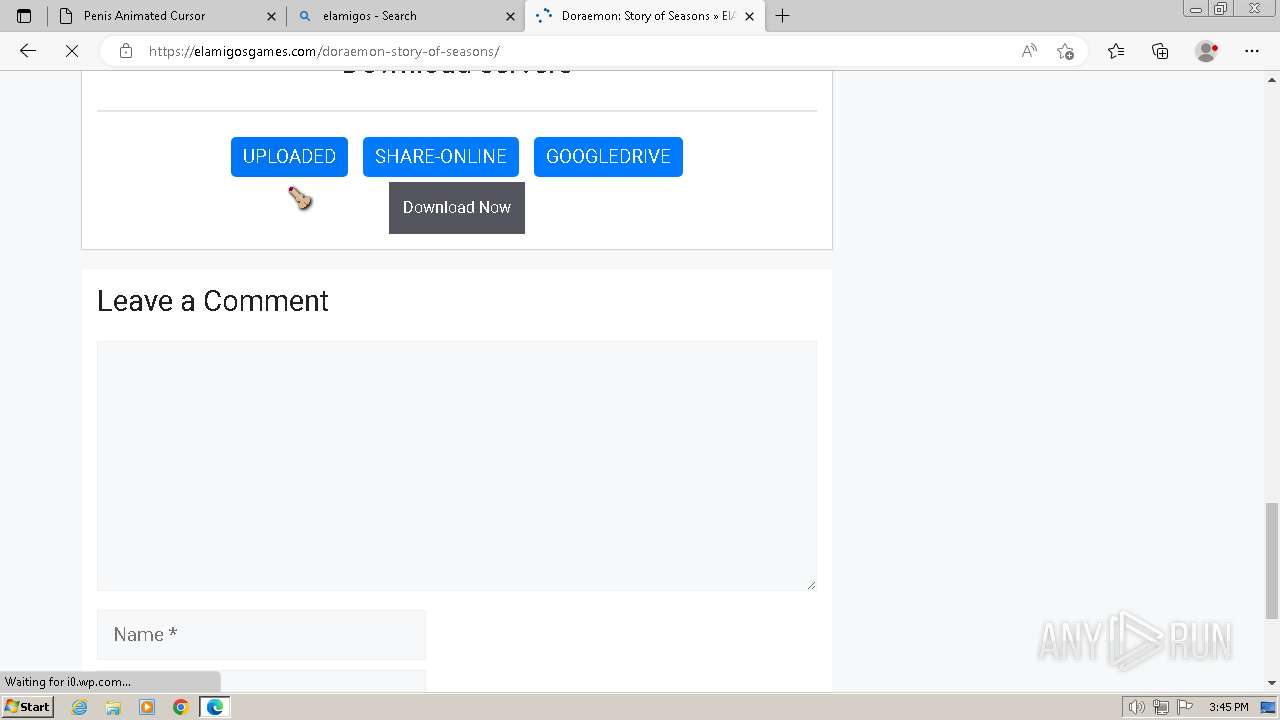Image resolution: width=1280 pixels, height=720 pixels.
Task: Click the SHARE-ONLINE download server button
Action: (x=441, y=157)
